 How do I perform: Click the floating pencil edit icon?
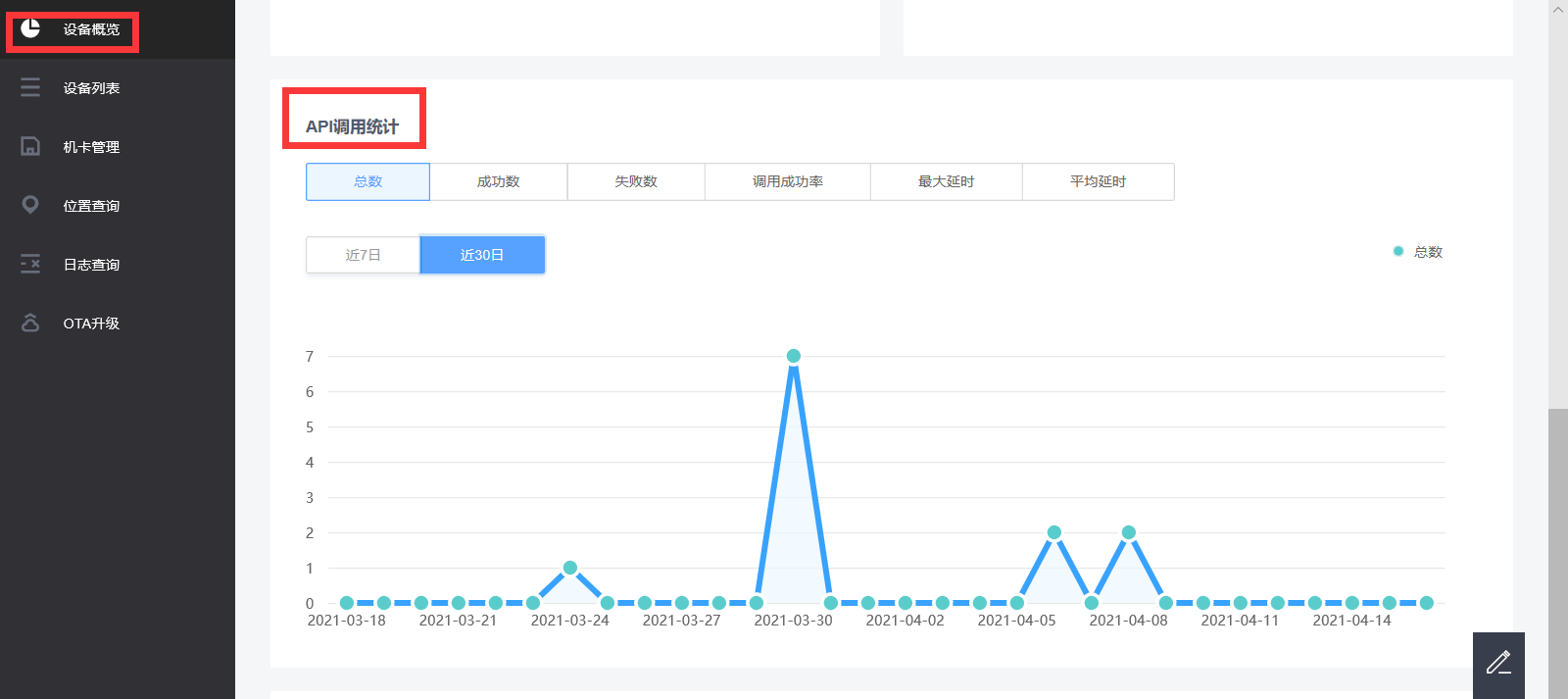1498,664
